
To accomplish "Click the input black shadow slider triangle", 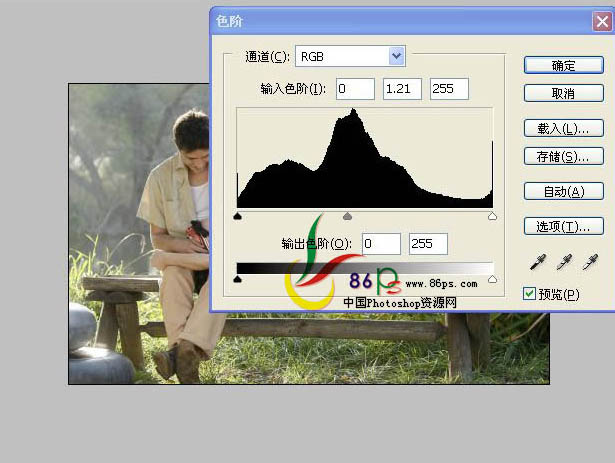I will (x=238, y=215).
